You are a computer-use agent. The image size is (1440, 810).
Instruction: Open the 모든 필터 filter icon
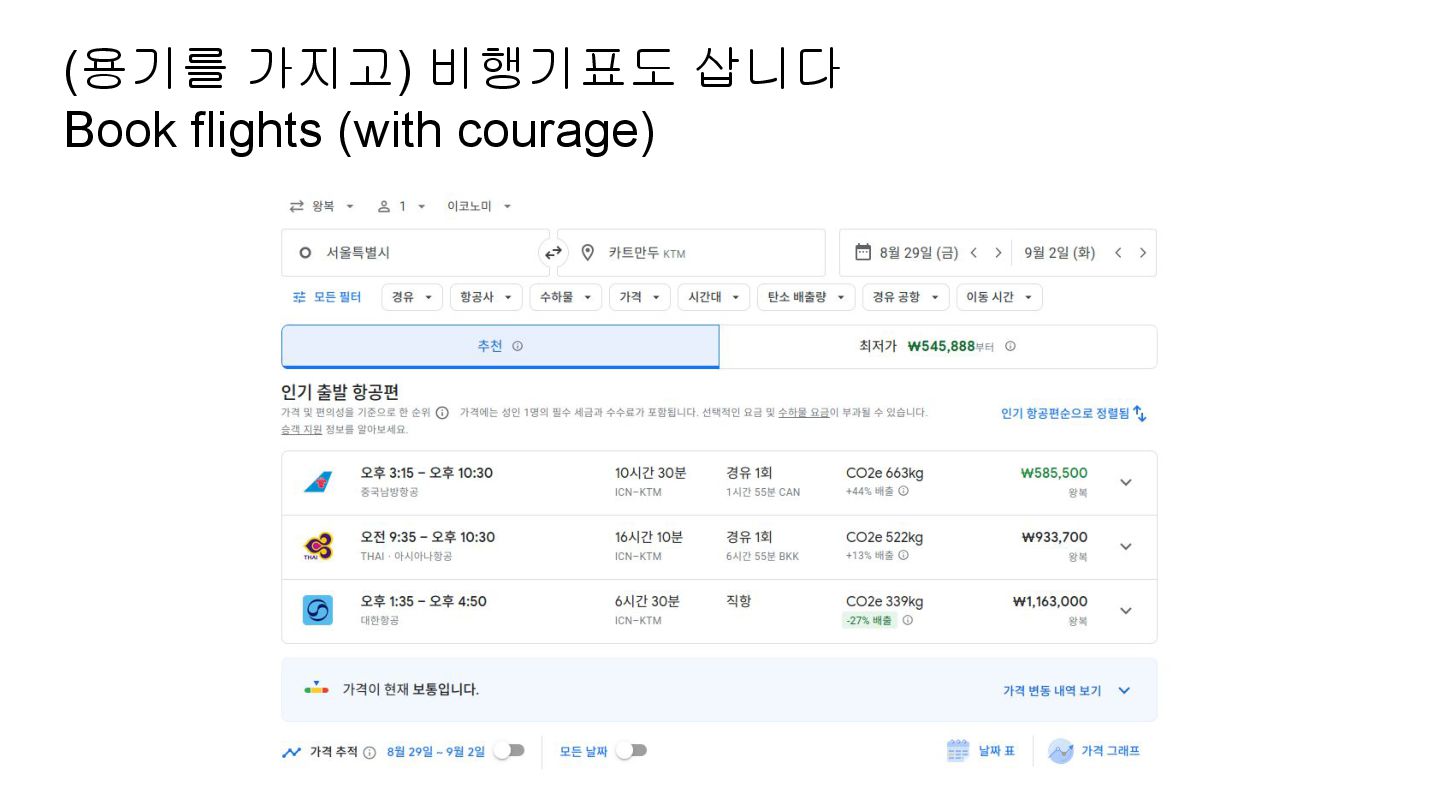[x=299, y=297]
